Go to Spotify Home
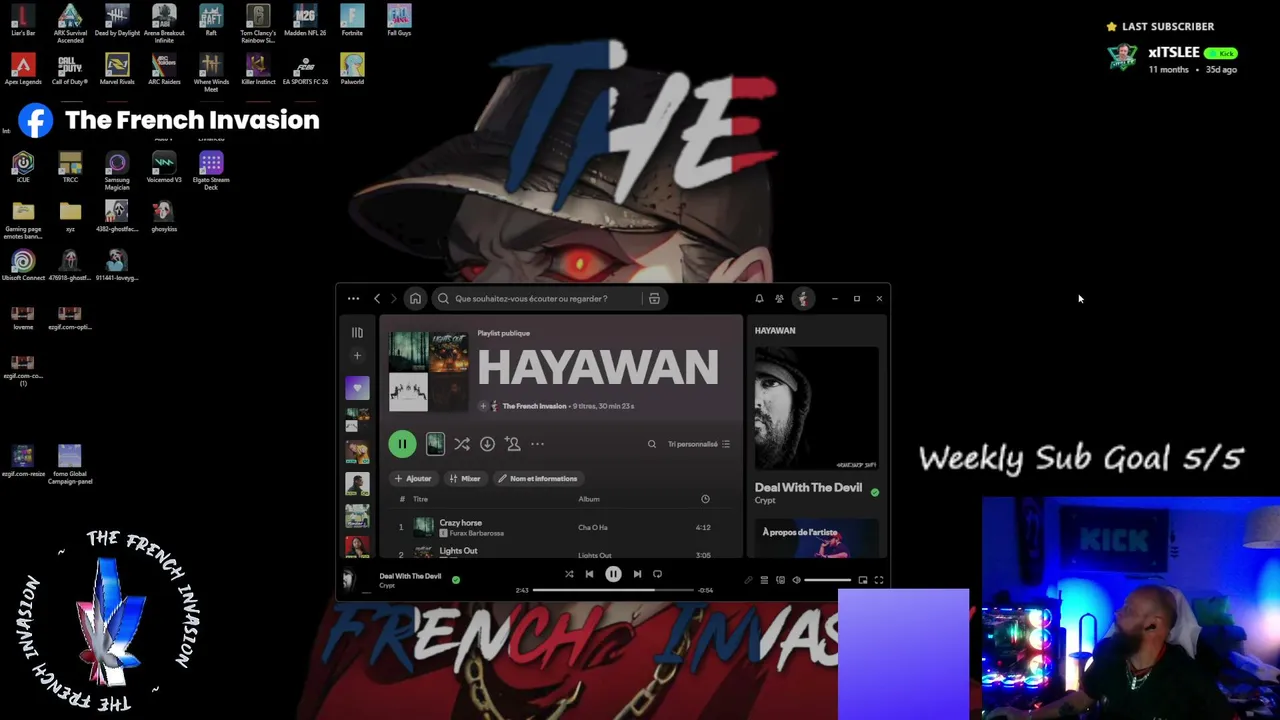Viewport: 1280px width, 720px height. point(415,298)
